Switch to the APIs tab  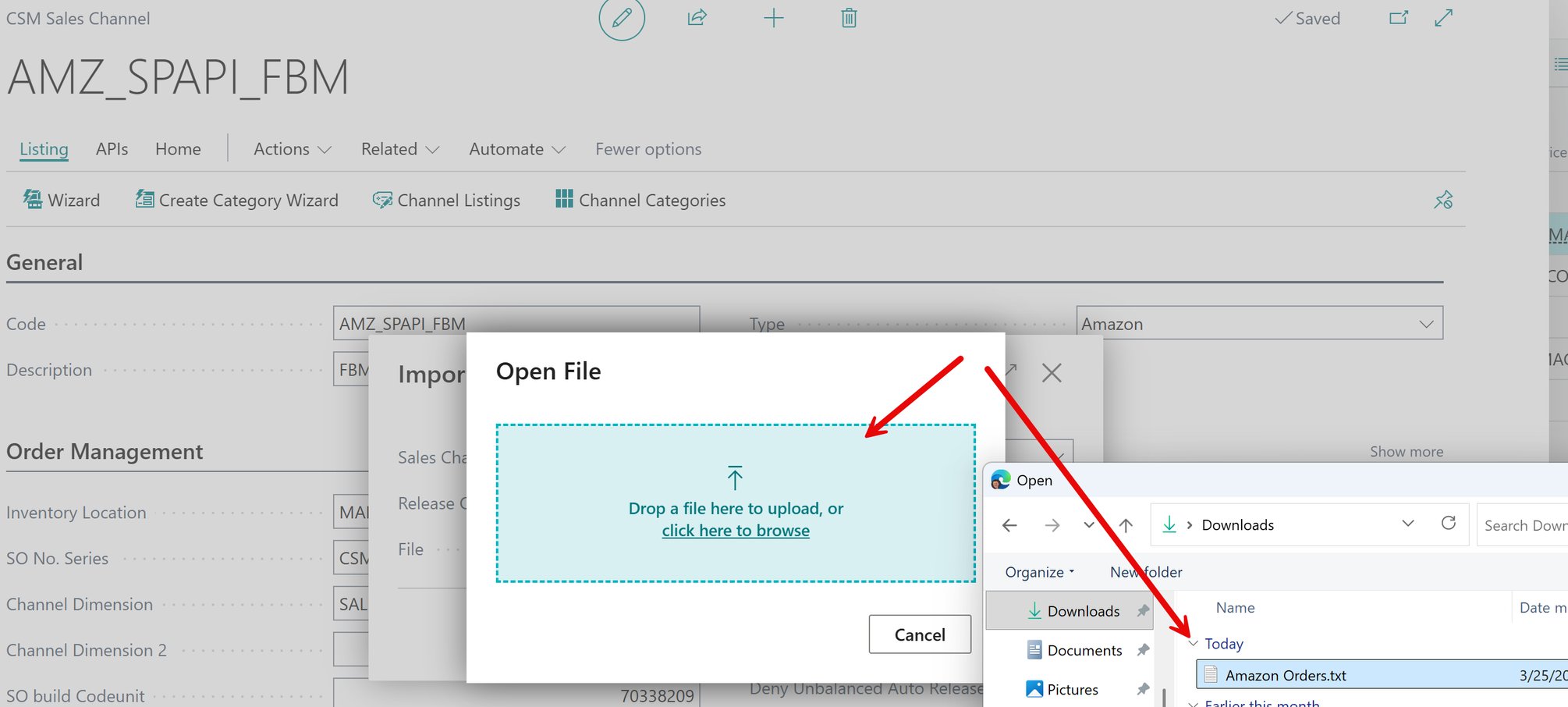(x=112, y=149)
